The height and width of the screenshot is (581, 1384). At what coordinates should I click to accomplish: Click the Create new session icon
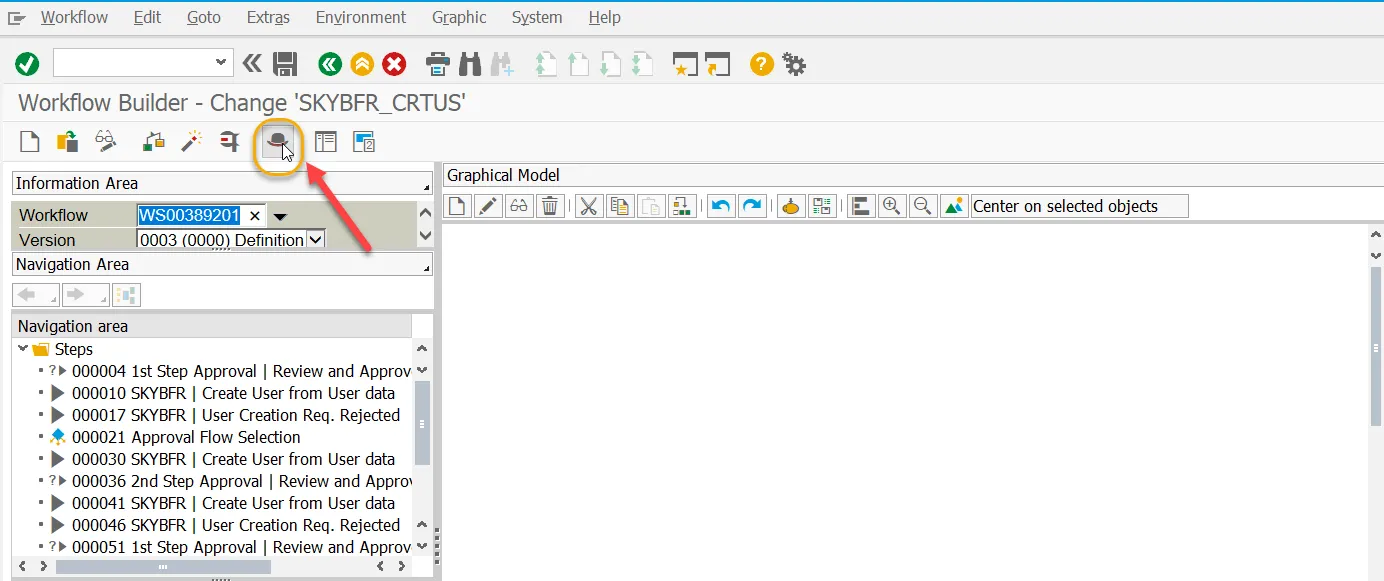[685, 65]
